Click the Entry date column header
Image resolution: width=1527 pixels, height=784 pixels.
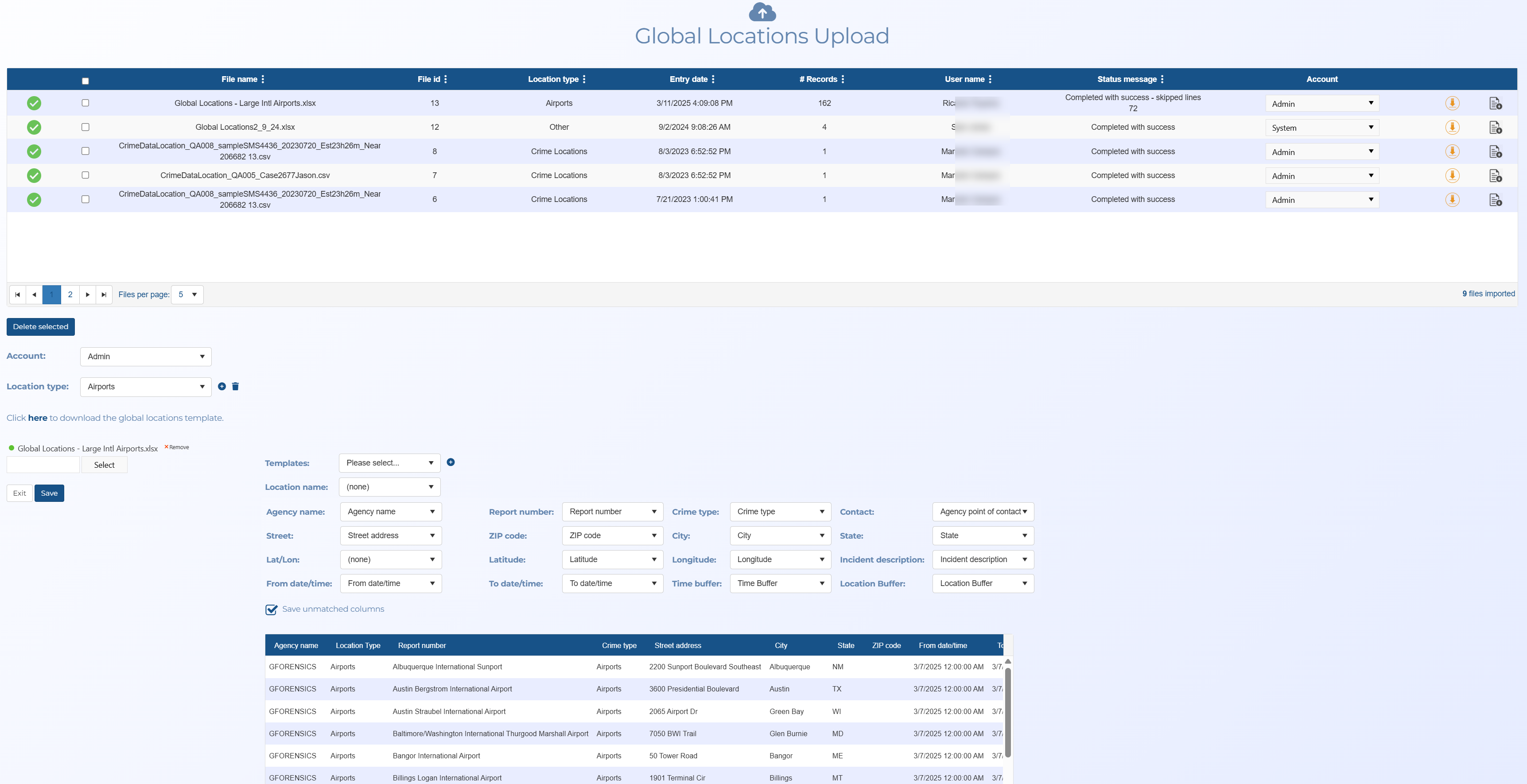pos(688,79)
